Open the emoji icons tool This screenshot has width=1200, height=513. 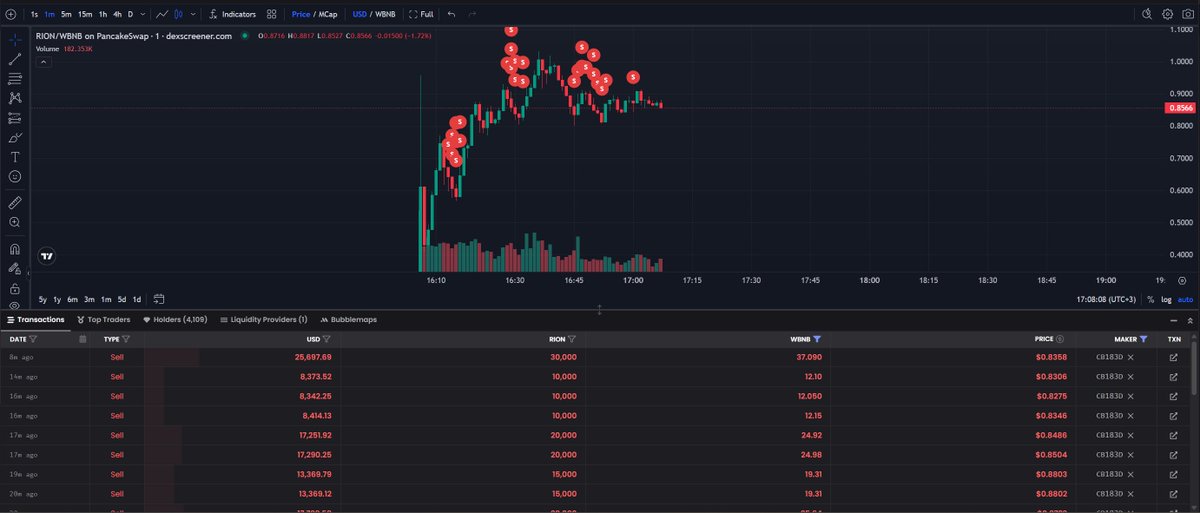(x=15, y=176)
